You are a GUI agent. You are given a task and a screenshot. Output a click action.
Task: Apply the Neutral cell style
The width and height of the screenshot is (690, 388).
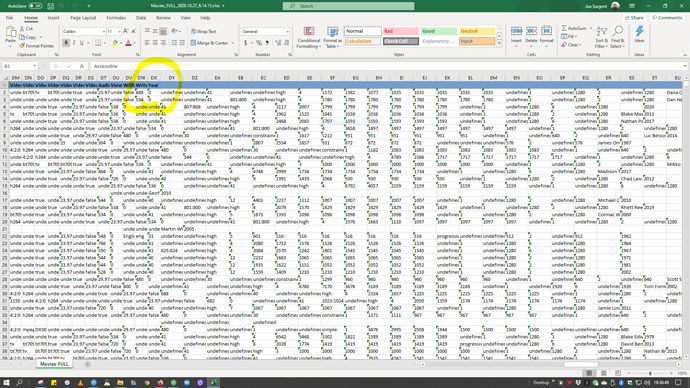(x=477, y=31)
